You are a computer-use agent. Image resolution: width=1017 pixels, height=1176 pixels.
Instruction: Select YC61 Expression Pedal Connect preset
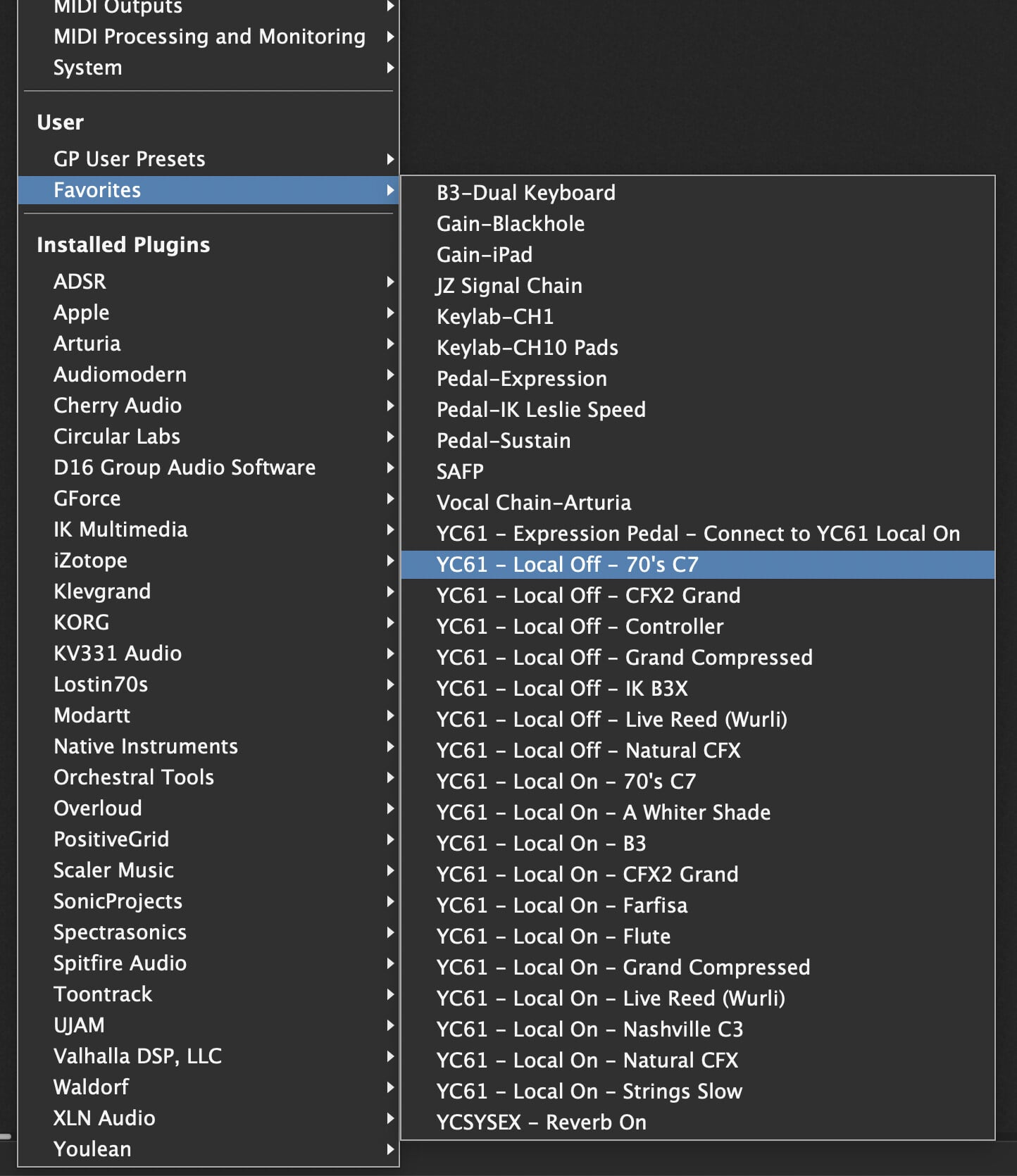(697, 533)
